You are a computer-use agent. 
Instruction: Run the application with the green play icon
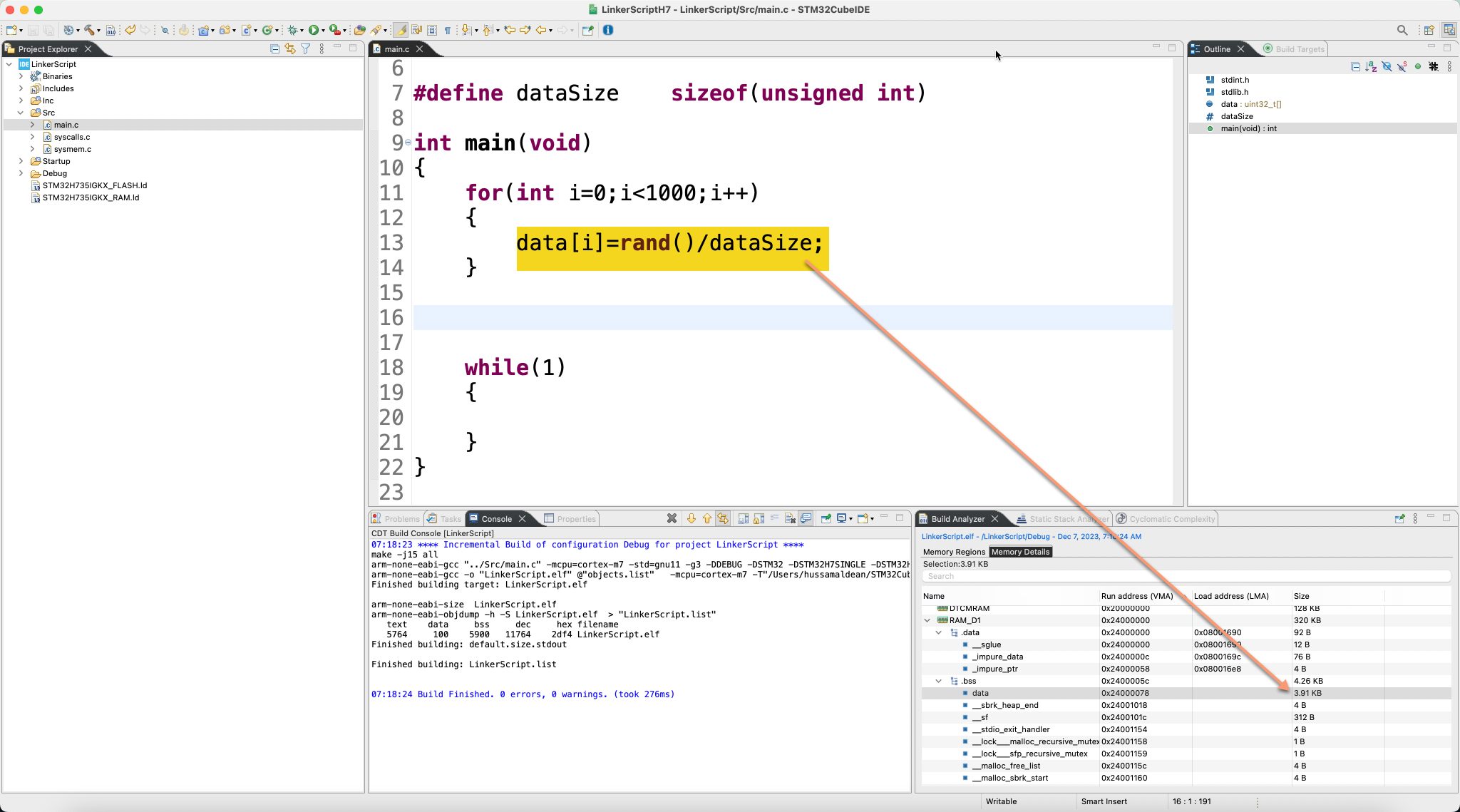[312, 30]
